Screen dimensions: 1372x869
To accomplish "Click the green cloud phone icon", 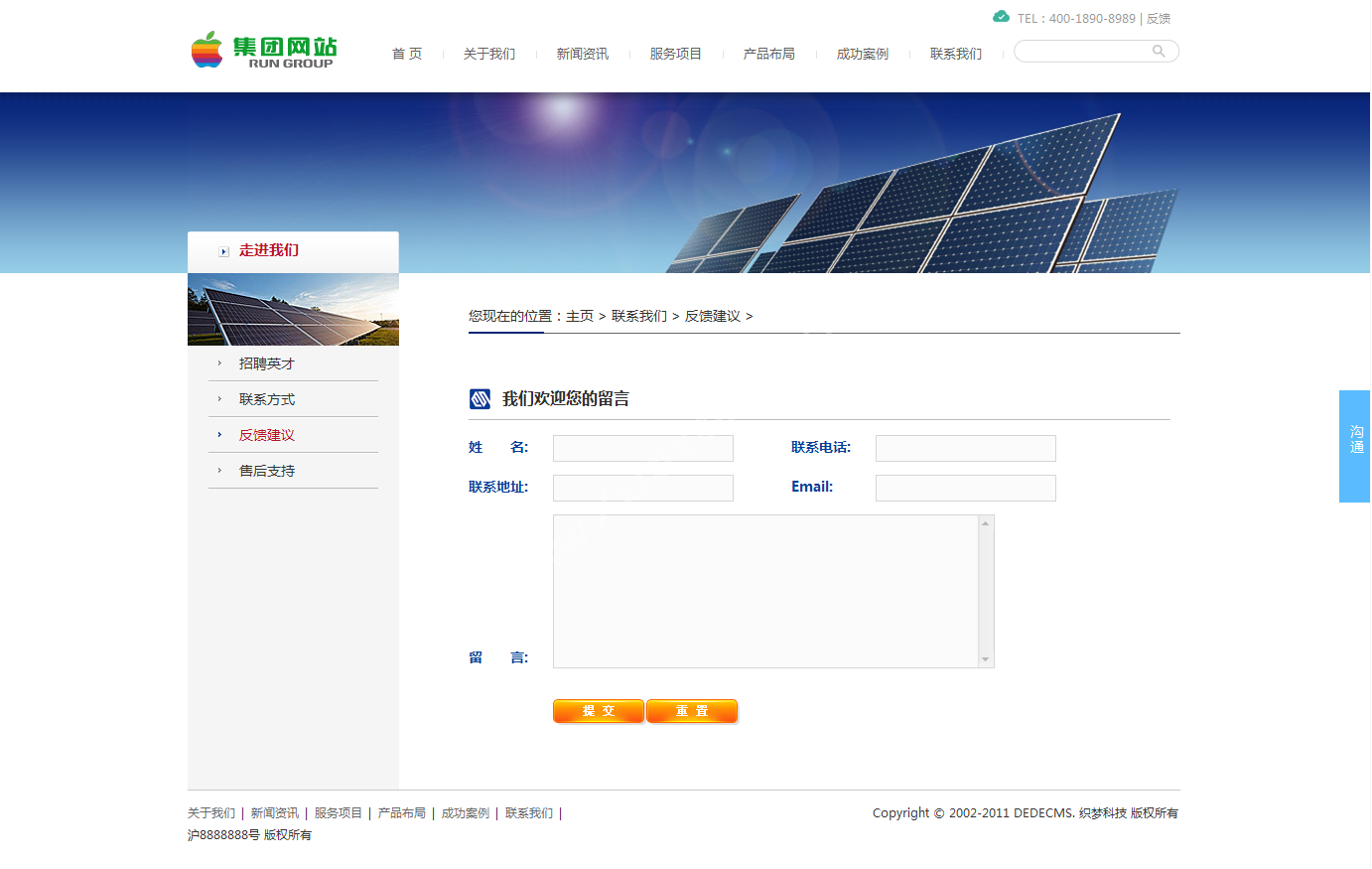I will [x=1001, y=17].
